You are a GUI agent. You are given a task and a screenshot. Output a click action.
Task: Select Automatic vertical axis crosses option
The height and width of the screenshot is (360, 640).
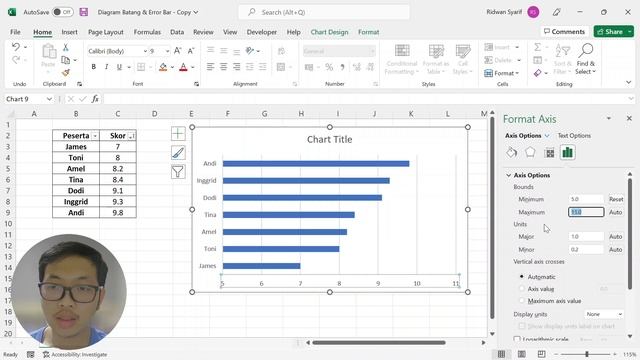tap(522, 277)
